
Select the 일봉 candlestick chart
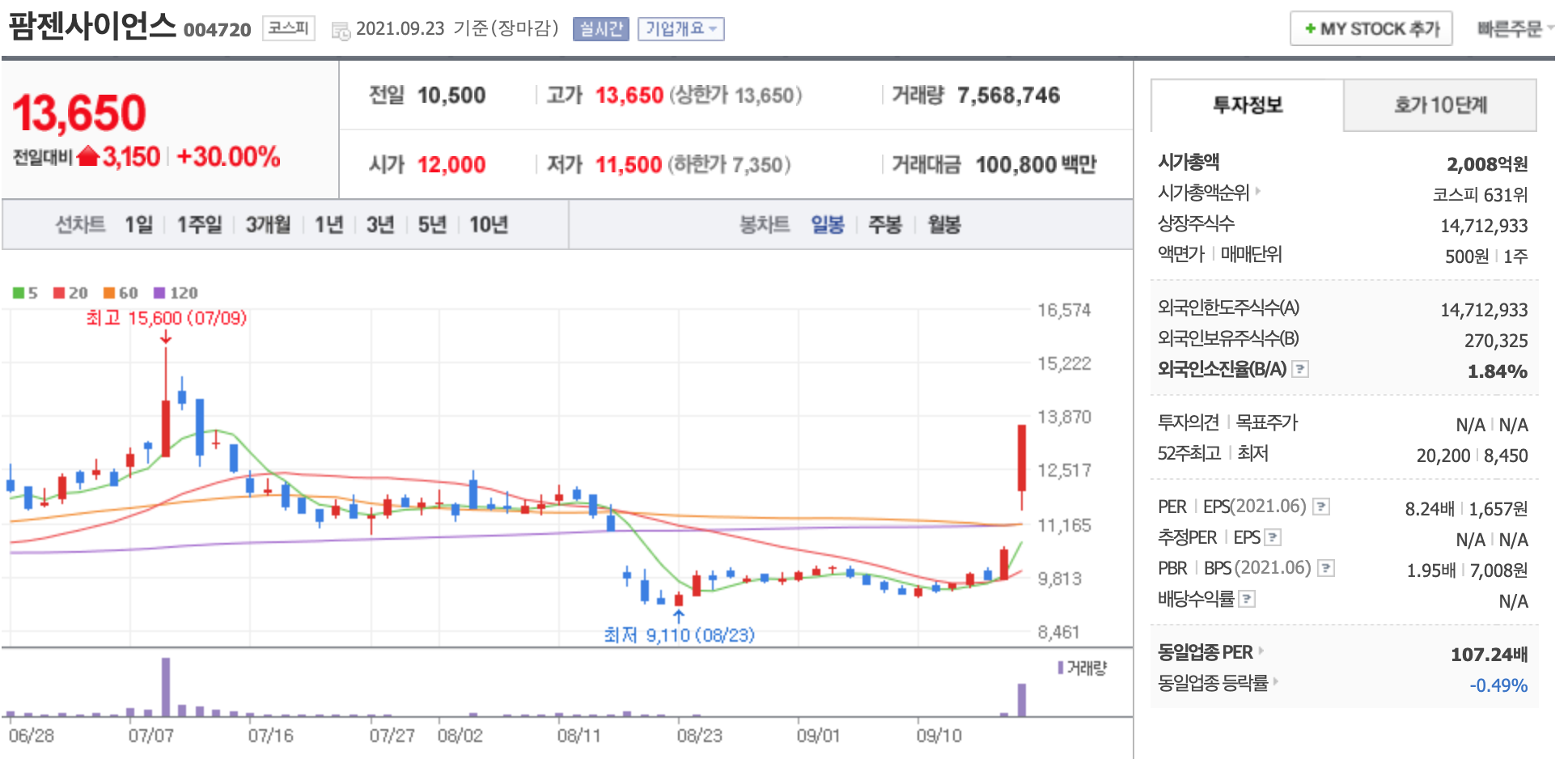[828, 224]
